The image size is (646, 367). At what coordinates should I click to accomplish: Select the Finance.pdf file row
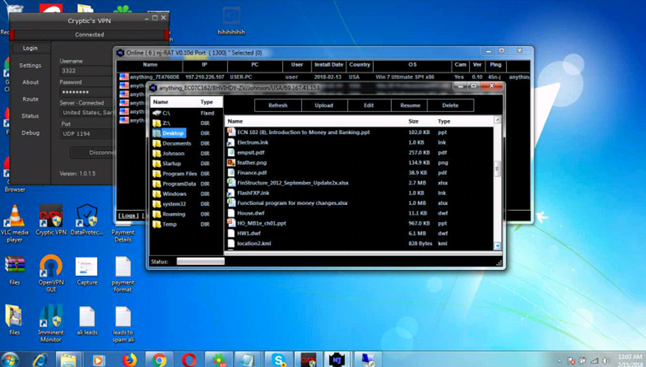(x=358, y=173)
